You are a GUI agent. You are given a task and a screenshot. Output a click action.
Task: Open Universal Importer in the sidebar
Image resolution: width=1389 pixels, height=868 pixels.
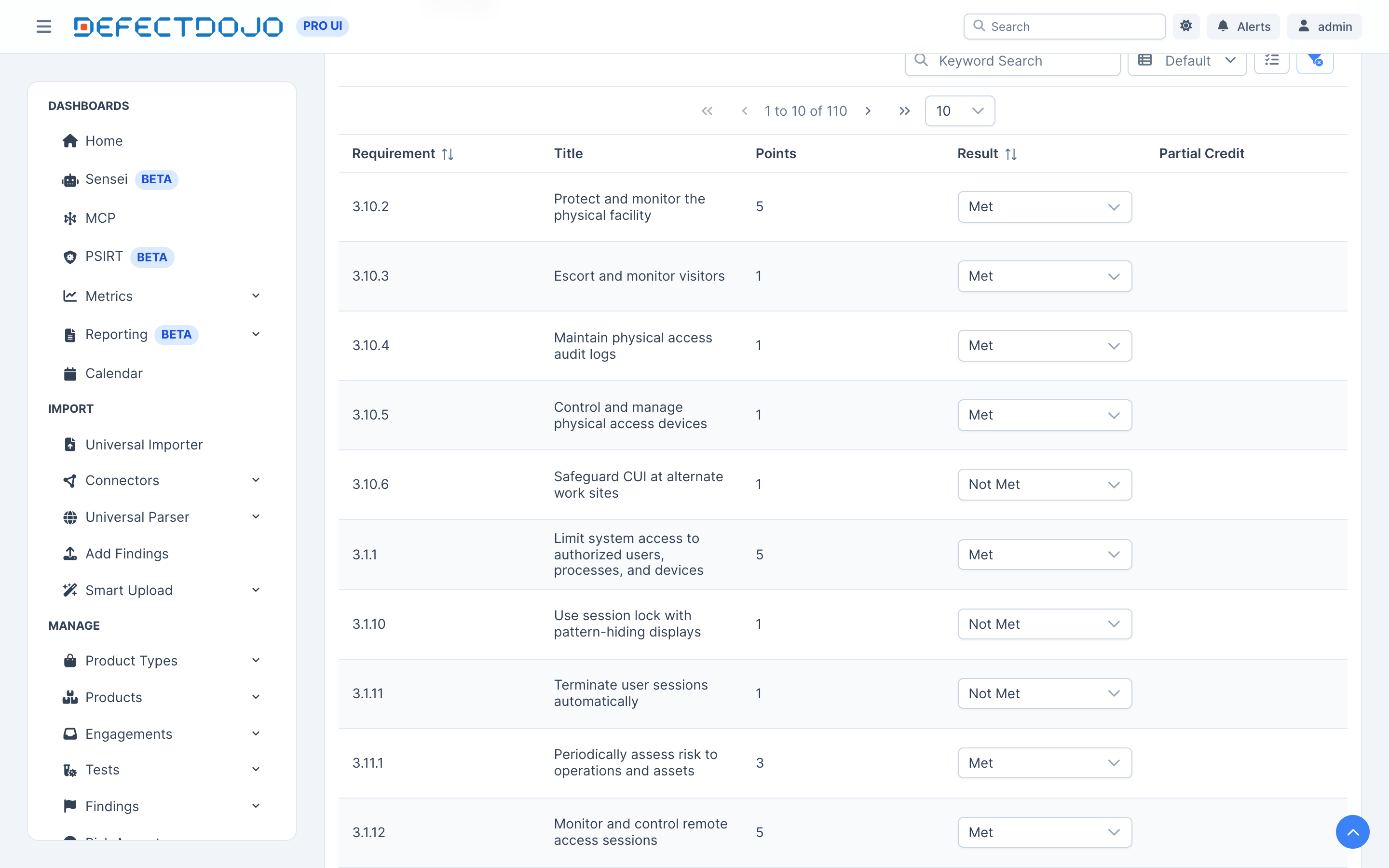(132, 445)
